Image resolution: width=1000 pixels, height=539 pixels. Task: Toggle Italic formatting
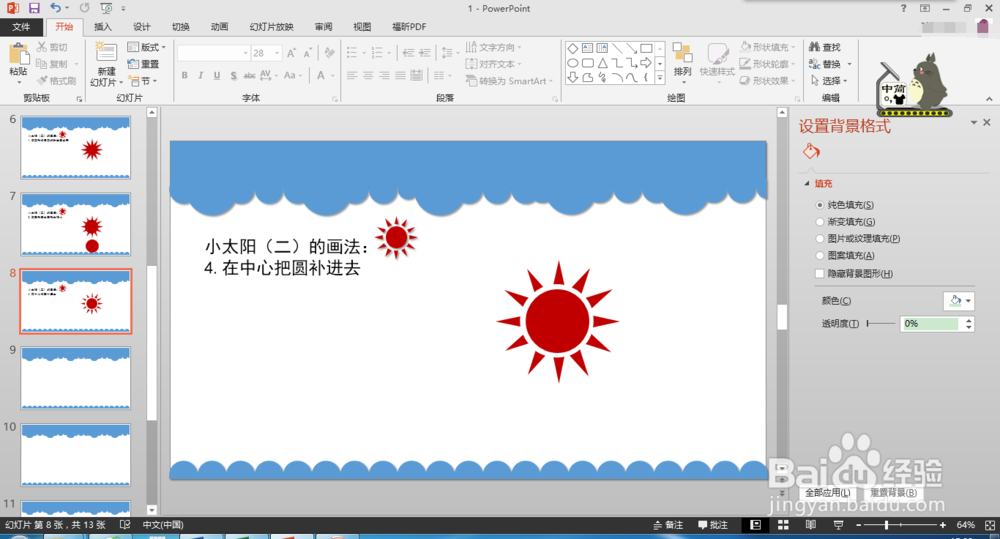coord(200,75)
